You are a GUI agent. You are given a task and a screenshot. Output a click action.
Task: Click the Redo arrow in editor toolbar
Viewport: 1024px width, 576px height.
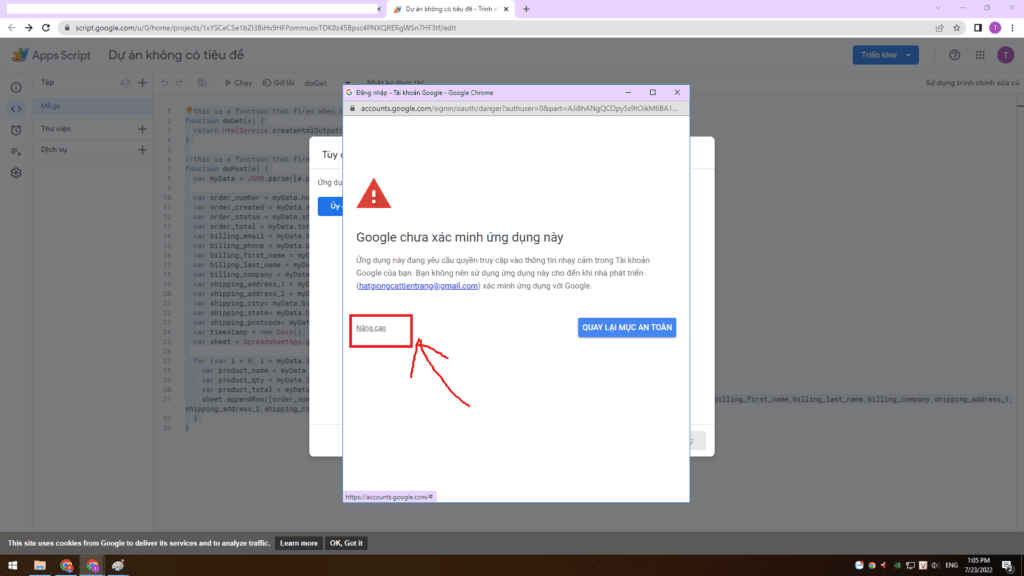(180, 83)
